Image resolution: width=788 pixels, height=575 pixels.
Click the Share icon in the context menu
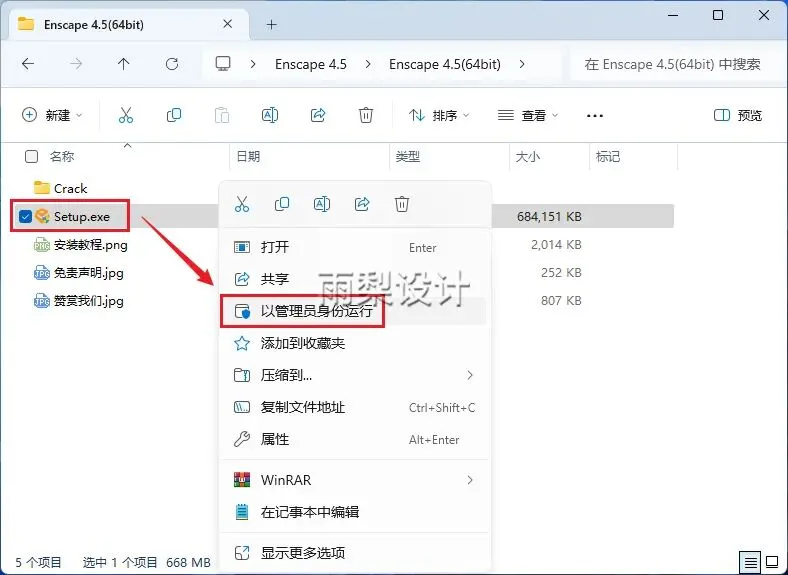pos(362,204)
